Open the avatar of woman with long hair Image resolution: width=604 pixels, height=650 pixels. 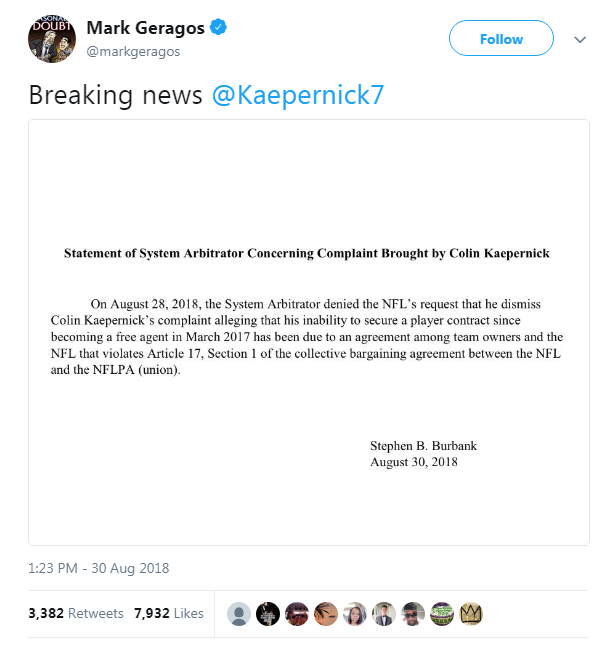tap(355, 614)
